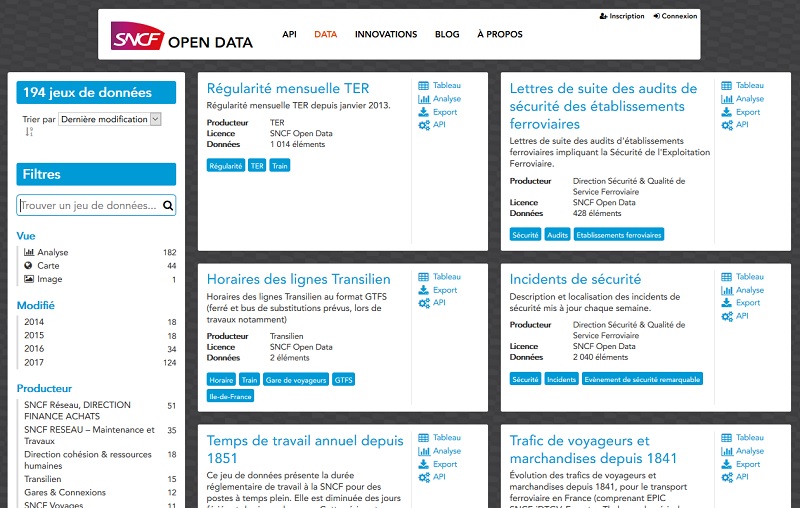Click the Evènement de sécurité remarquable tag
The image size is (800, 508).
point(642,379)
